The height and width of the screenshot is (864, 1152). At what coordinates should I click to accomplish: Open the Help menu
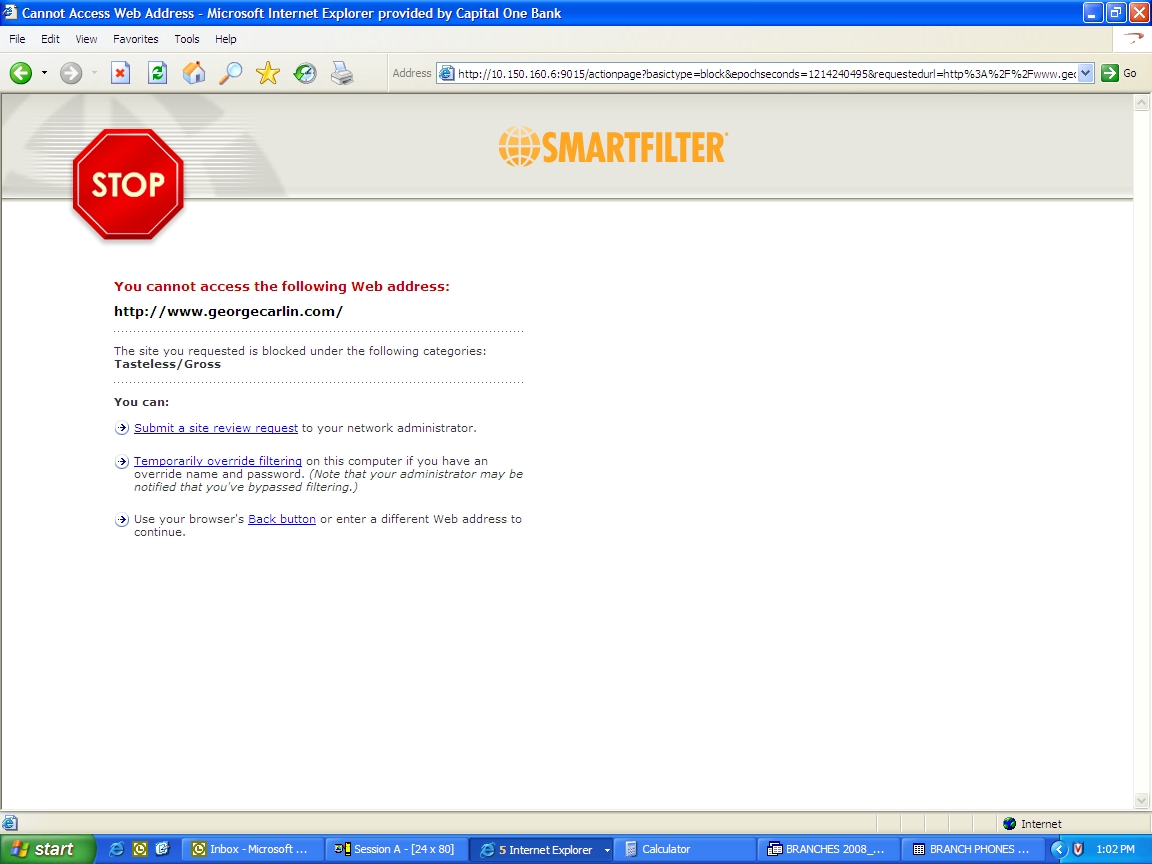point(226,39)
